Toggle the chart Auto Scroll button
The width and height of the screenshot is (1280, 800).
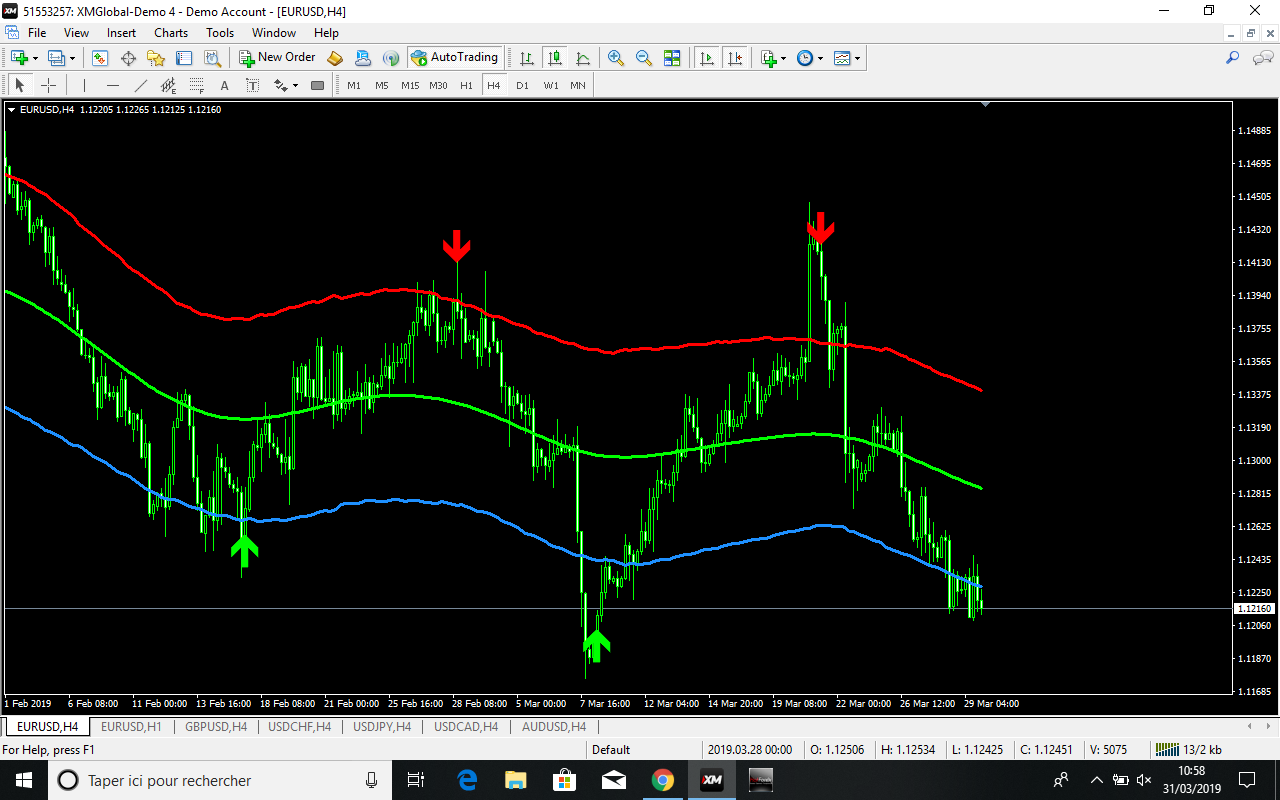(707, 58)
